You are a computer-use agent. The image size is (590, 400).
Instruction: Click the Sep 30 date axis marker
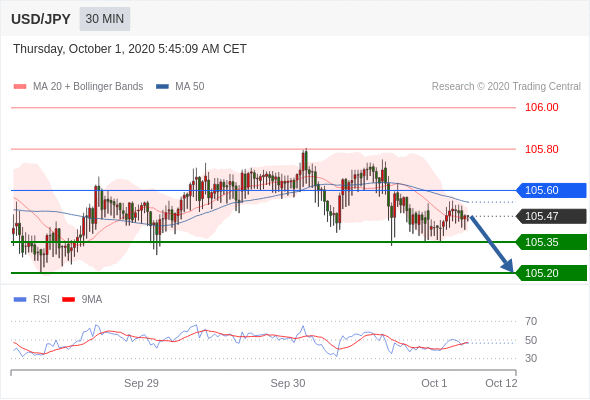tap(288, 383)
